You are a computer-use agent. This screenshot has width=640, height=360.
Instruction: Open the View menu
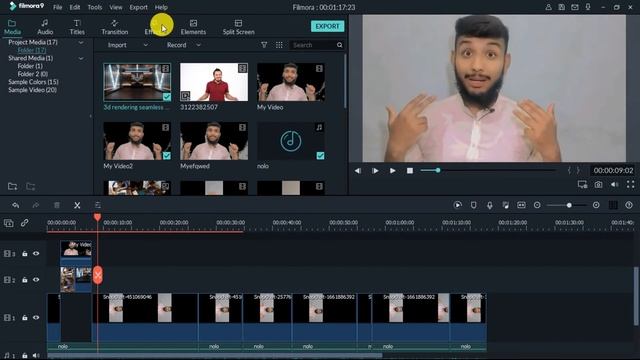tap(116, 7)
